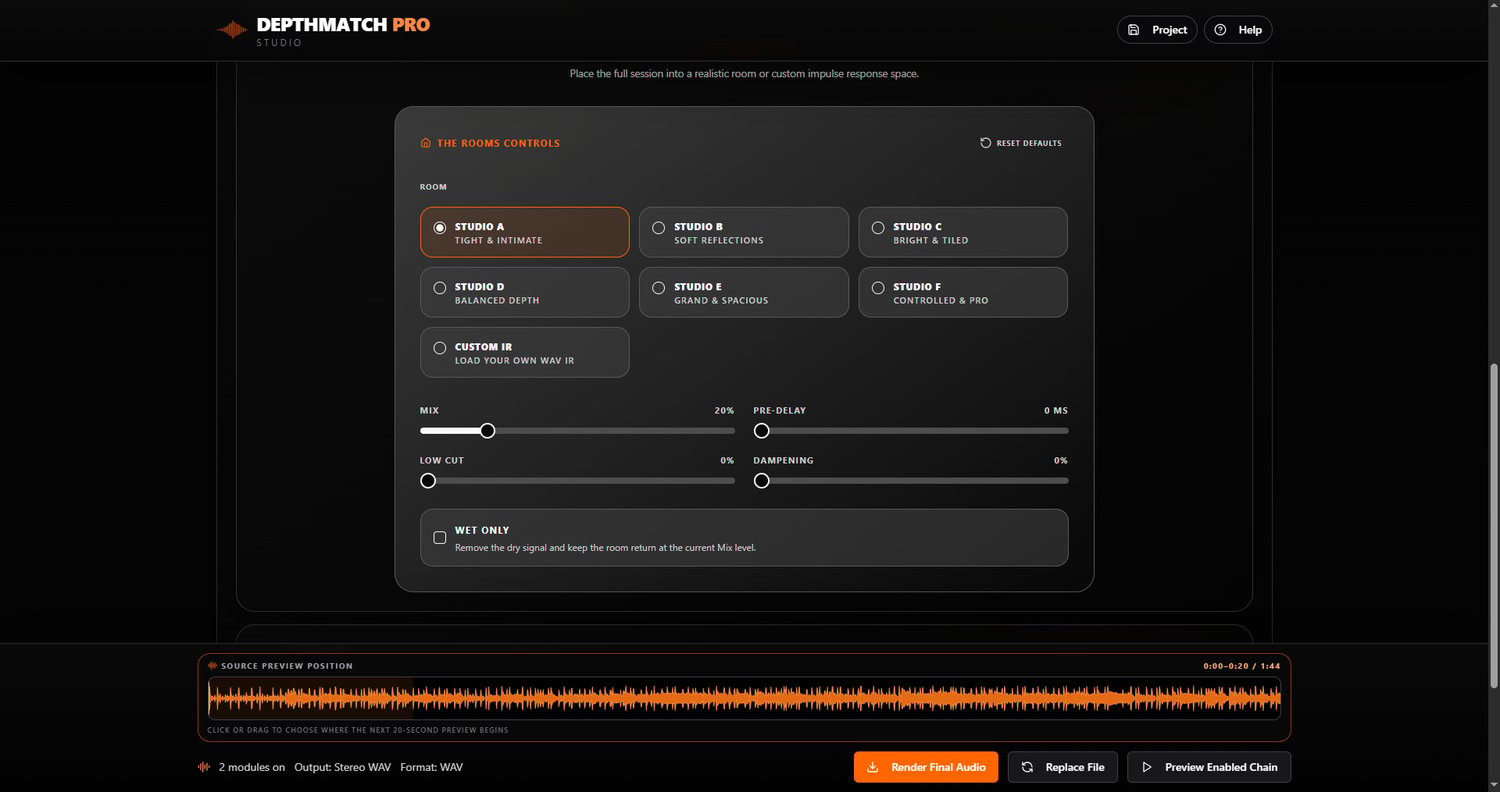Screen dimensions: 1500x792
Task: Click the Pre-Delay 0 MS value
Action: [x=1056, y=411]
